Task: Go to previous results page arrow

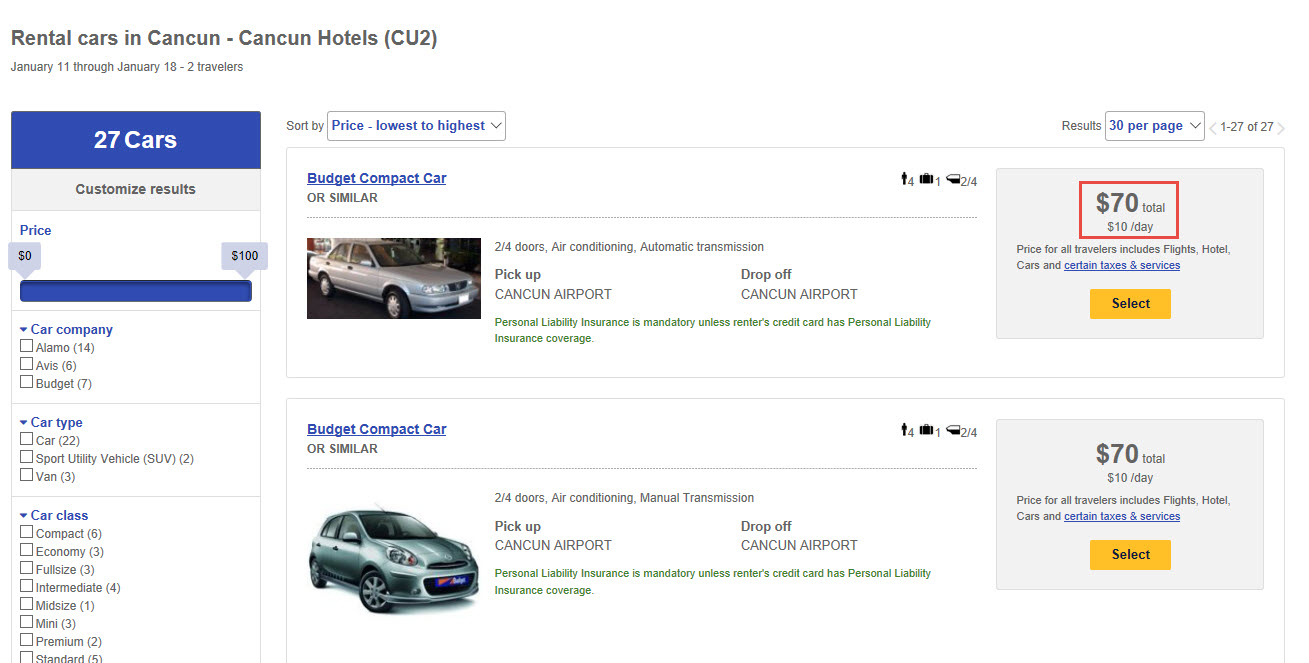Action: 1213,128
